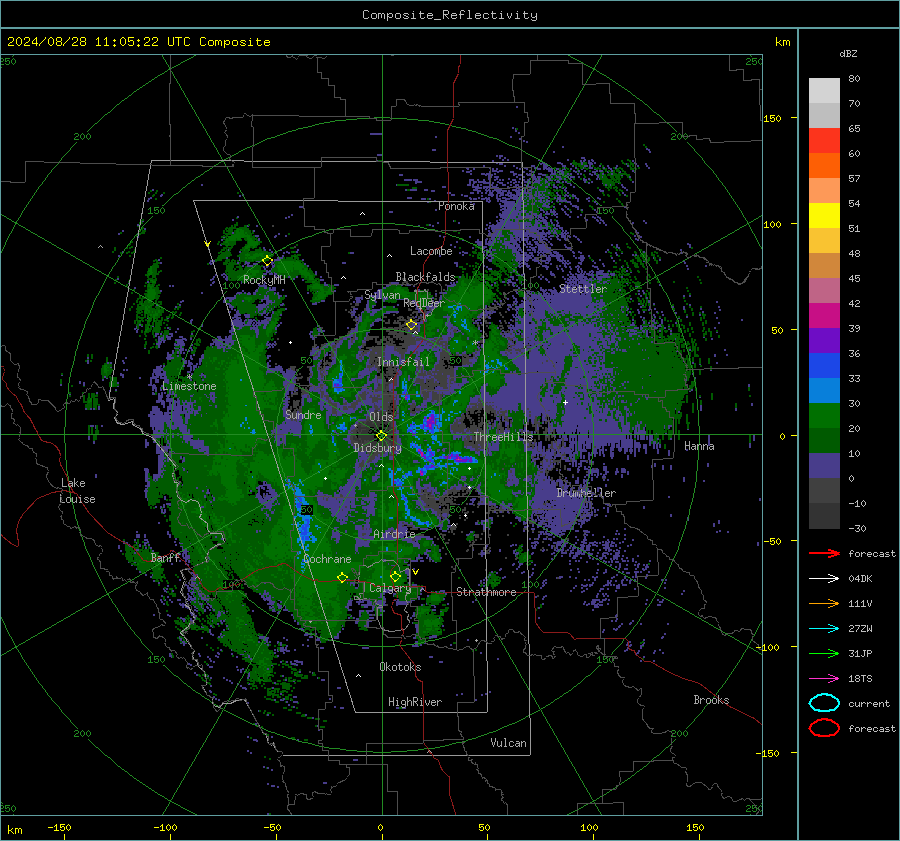Click the RockyMH label
Viewport: 900px width, 841px height.
(x=264, y=280)
